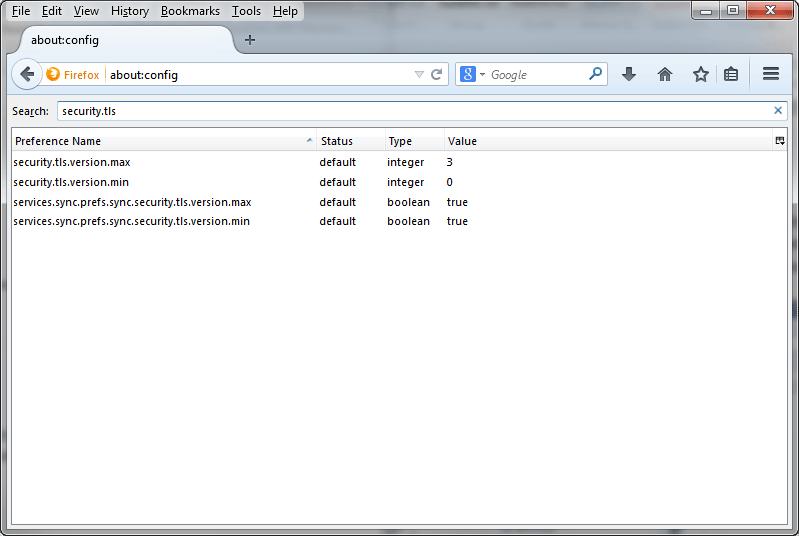
Task: Click the Firefox identity icon in address bar
Action: point(53,74)
